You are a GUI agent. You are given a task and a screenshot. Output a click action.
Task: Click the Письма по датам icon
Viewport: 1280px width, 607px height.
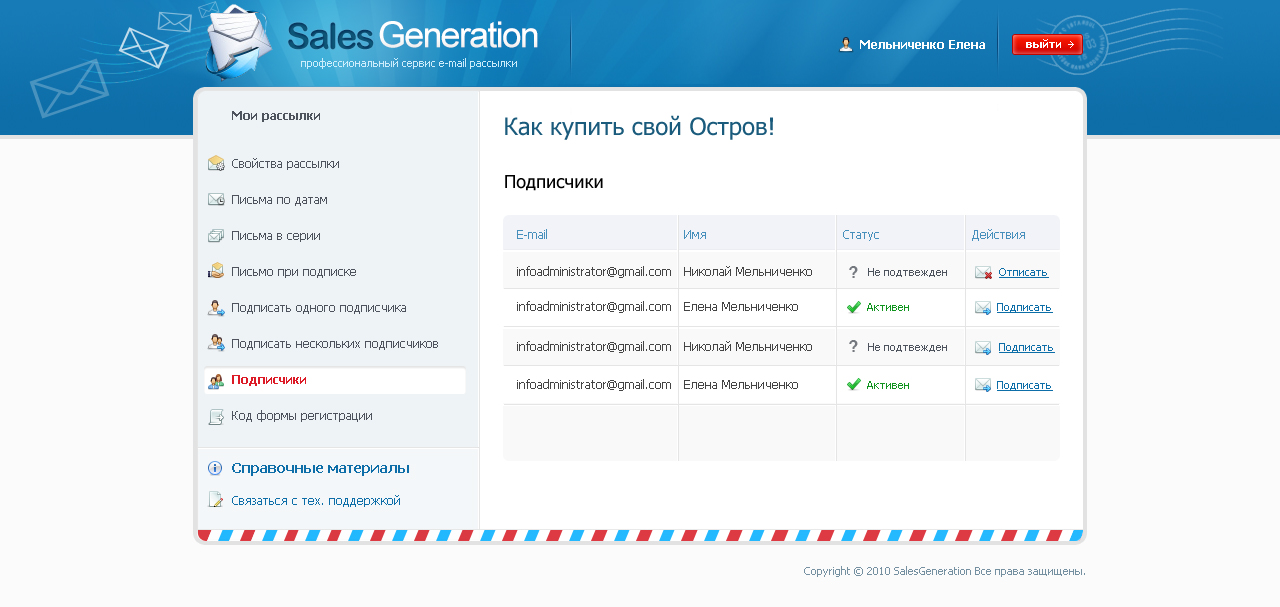pyautogui.click(x=216, y=200)
